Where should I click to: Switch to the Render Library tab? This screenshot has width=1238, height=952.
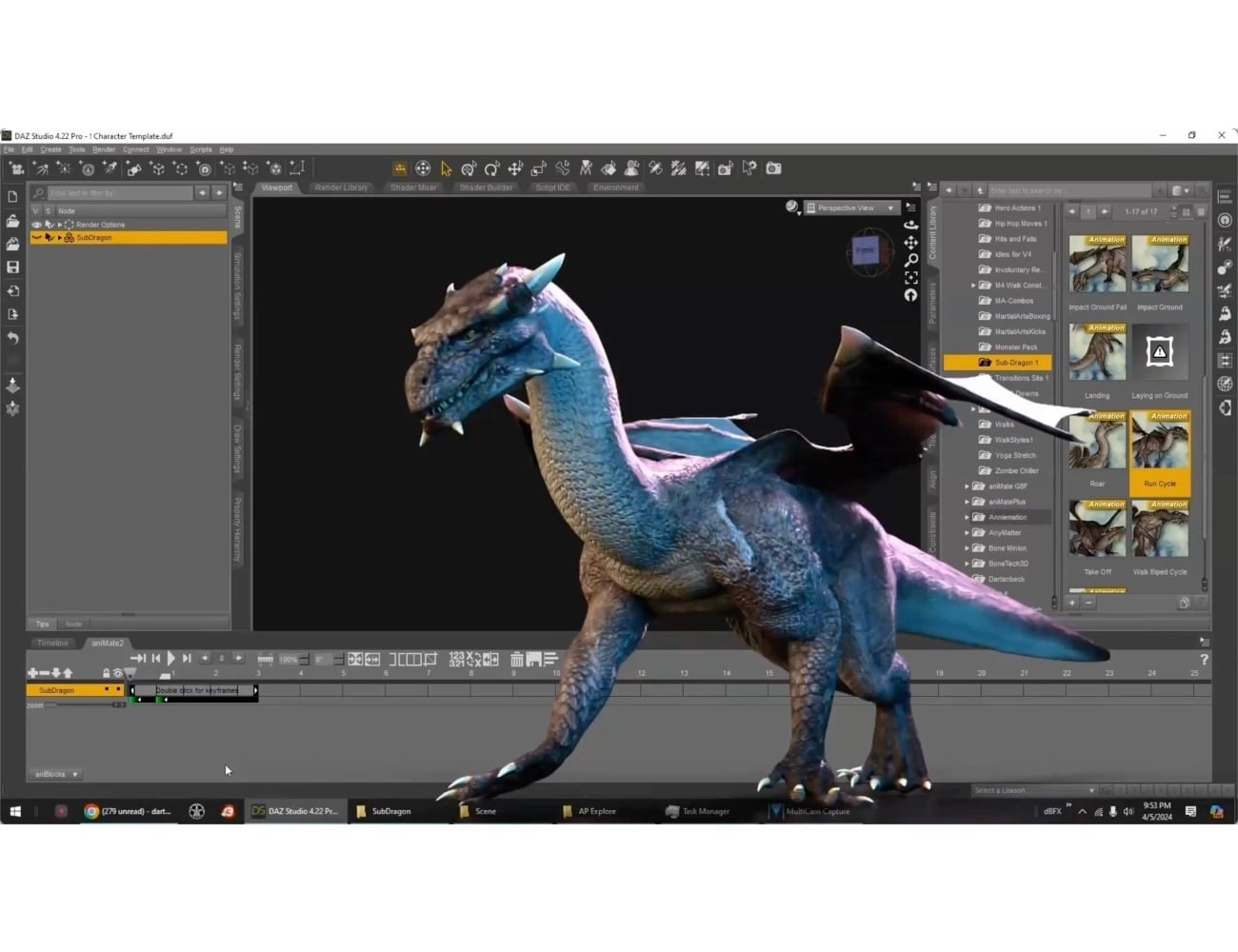(x=341, y=188)
